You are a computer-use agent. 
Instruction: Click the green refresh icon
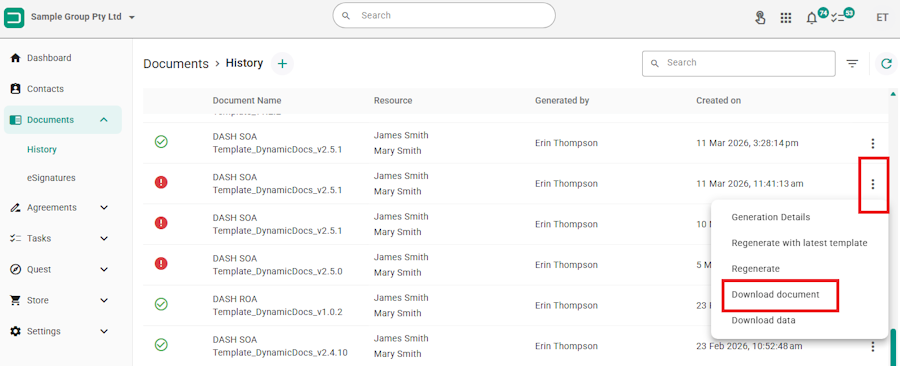coord(887,64)
